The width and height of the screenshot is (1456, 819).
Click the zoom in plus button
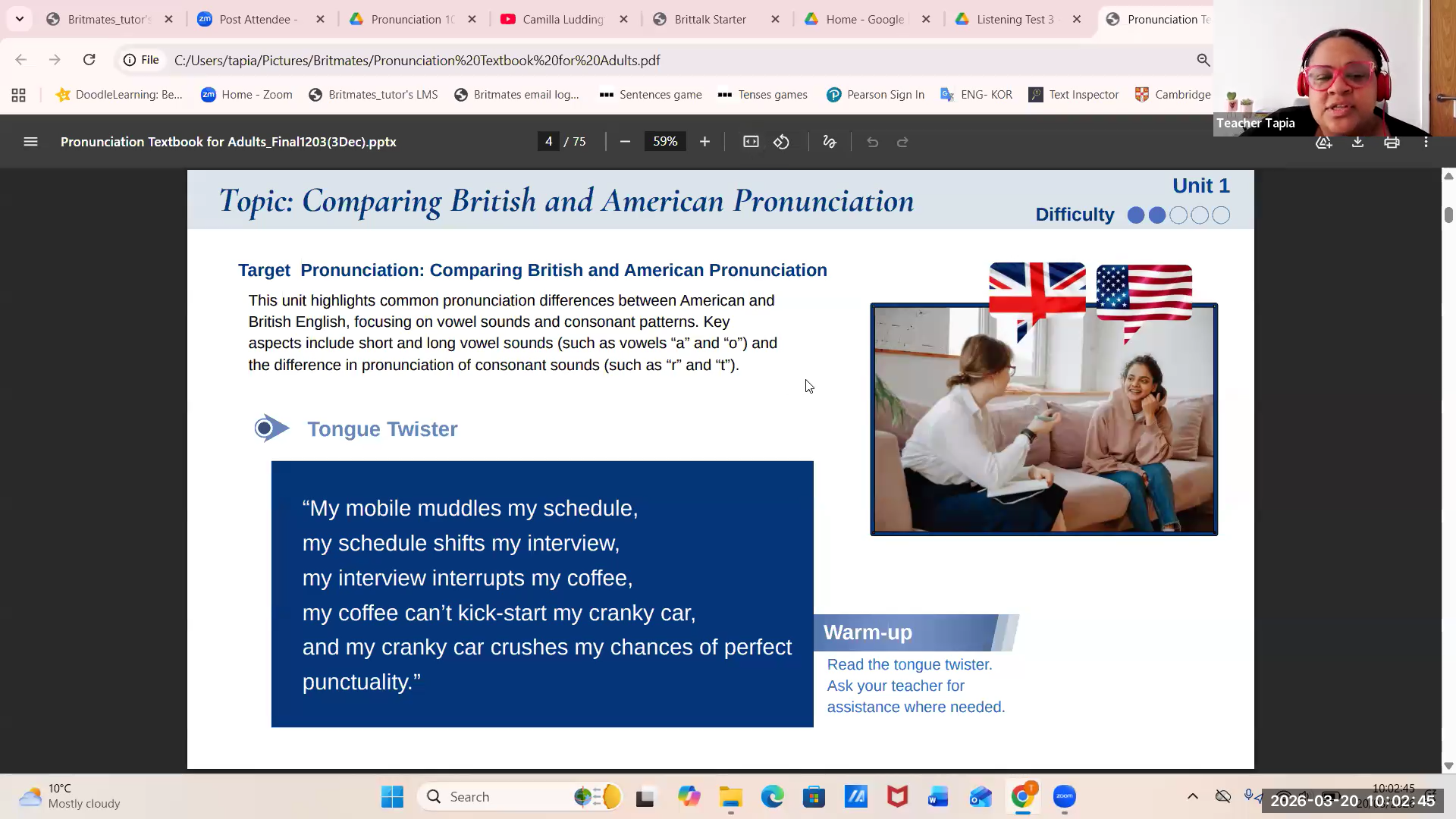(704, 142)
